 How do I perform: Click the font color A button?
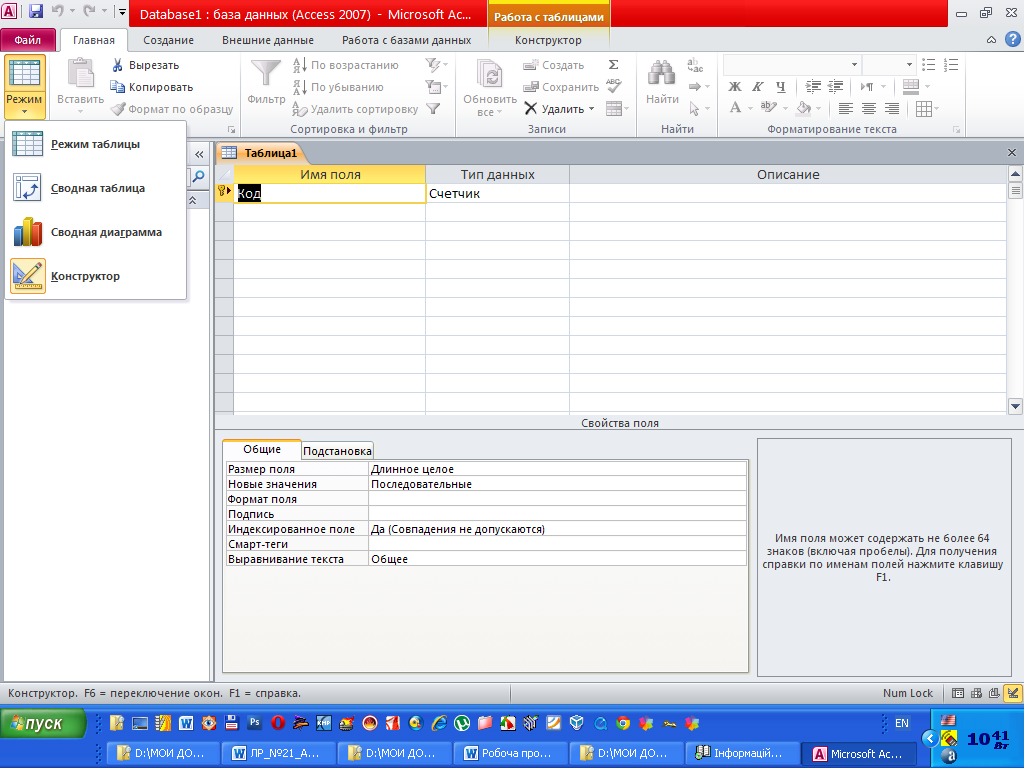735,108
